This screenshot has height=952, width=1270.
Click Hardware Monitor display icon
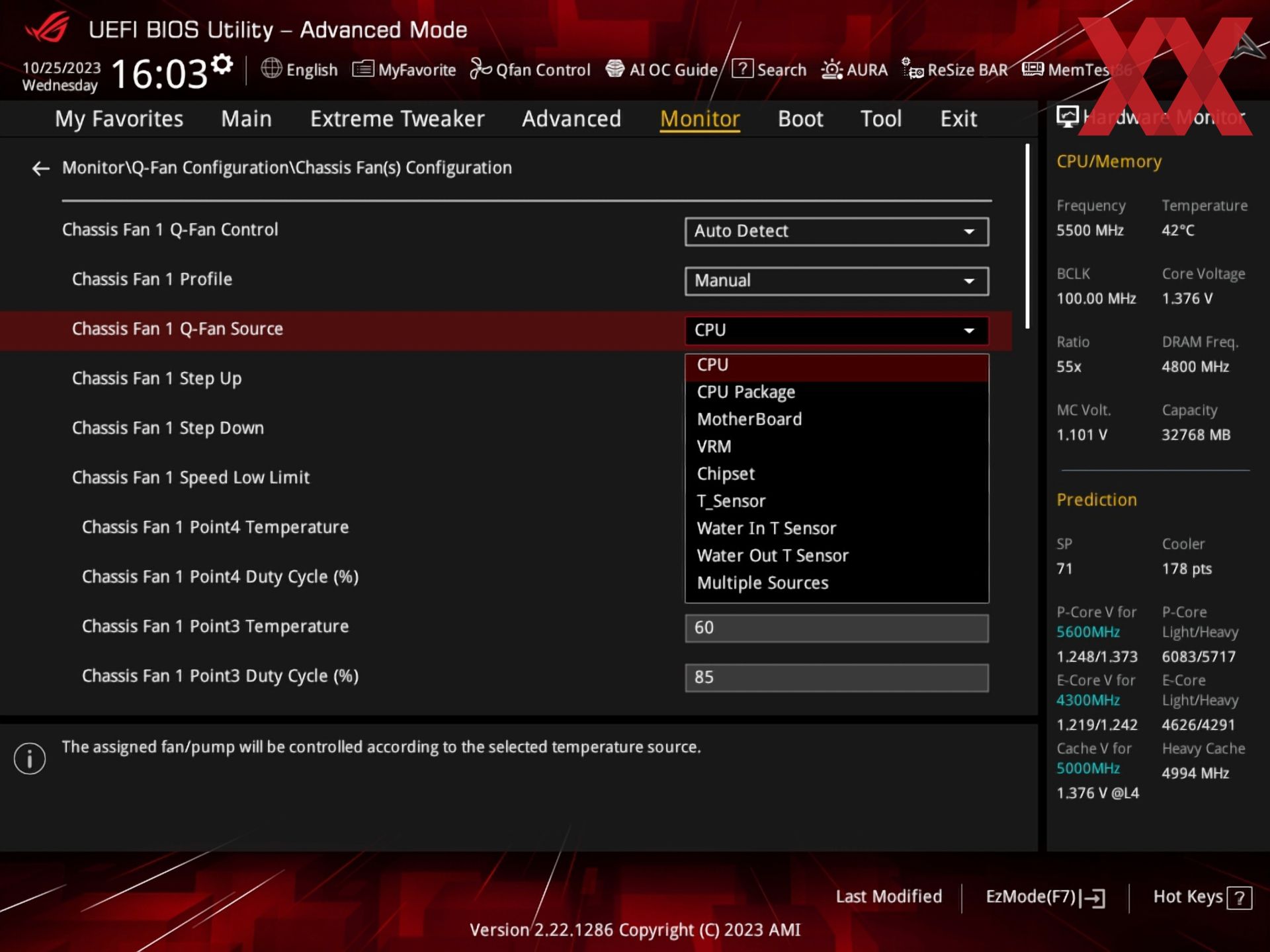click(1067, 117)
